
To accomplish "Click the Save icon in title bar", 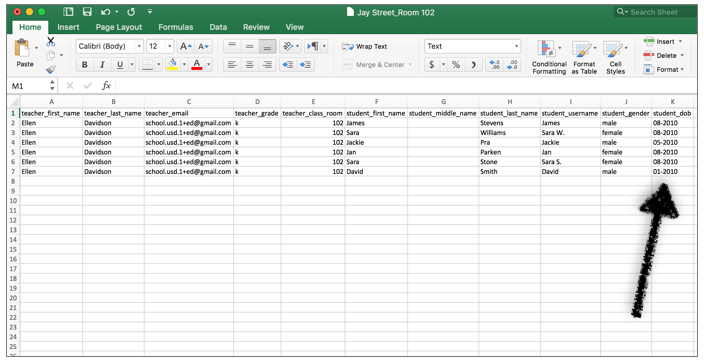I will [87, 12].
